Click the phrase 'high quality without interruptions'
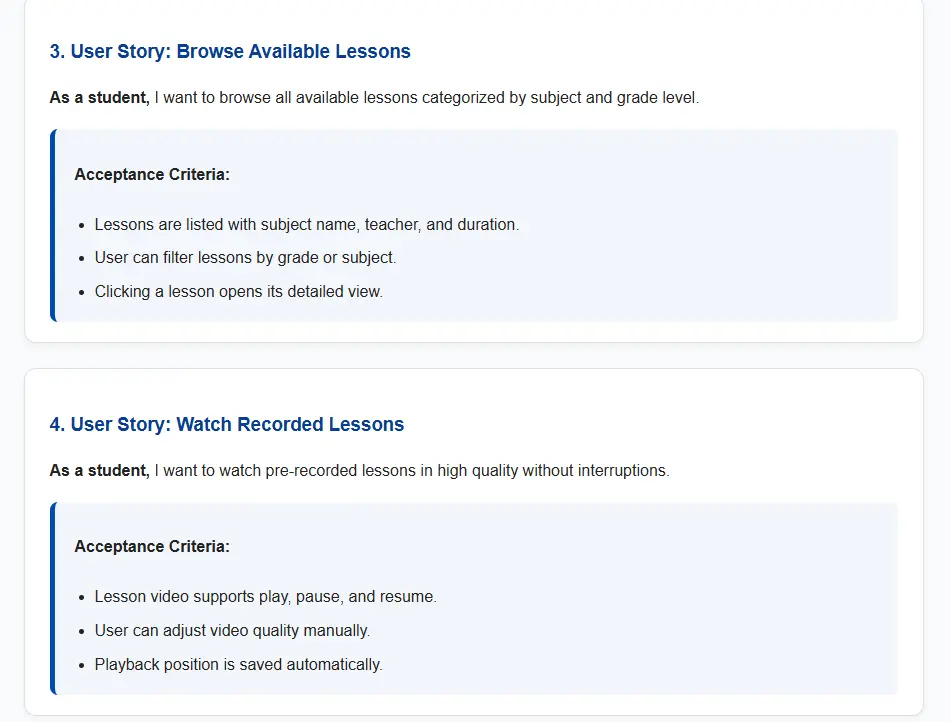The image size is (951, 722). [x=553, y=470]
